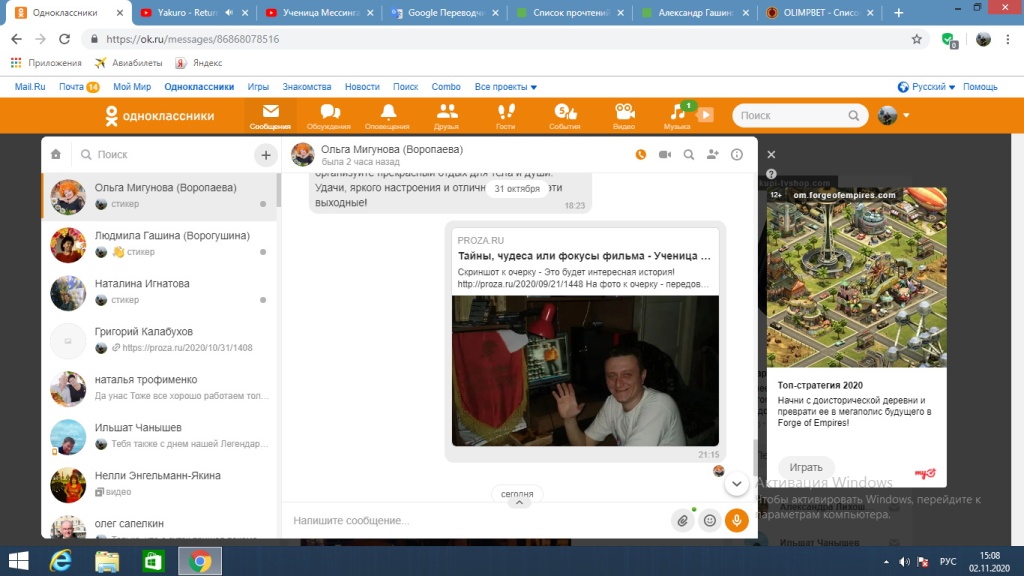1024x576 pixels.
Task: Open the Сообщения (Messages) icon in orange bar
Action: pyautogui.click(x=270, y=116)
